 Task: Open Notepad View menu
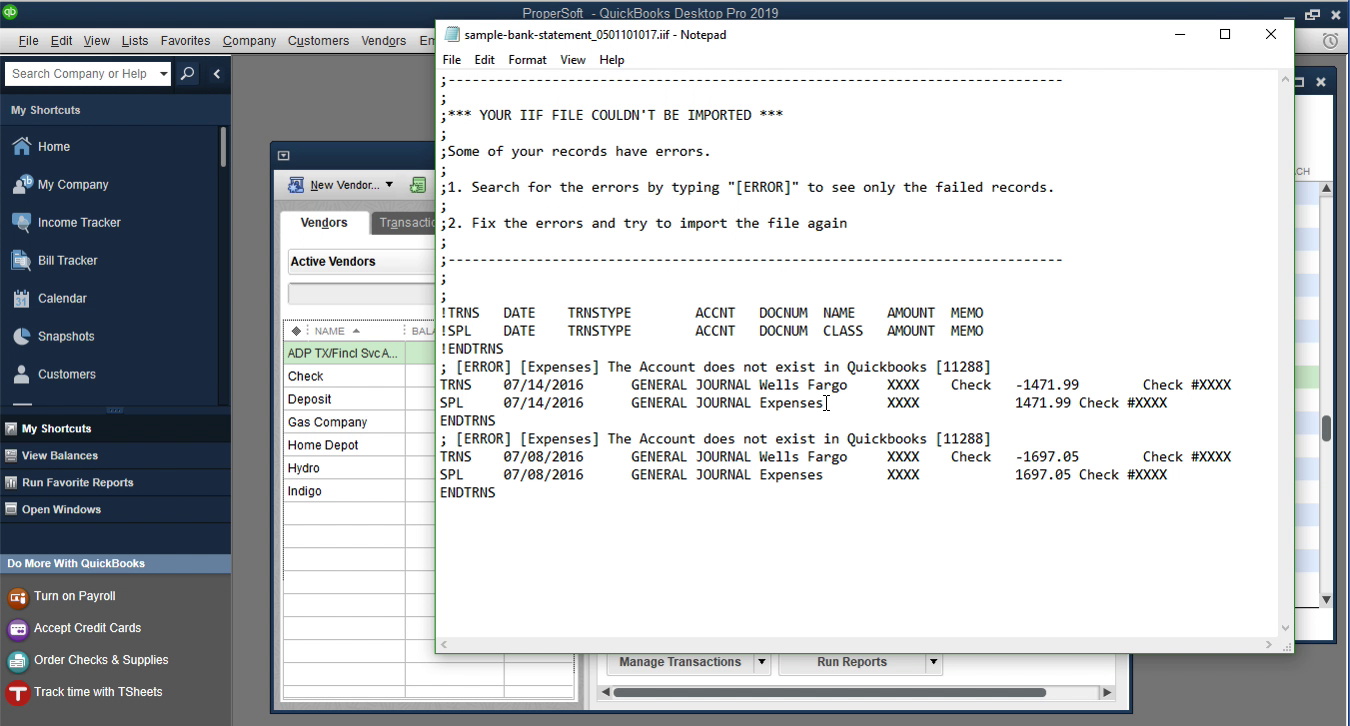tap(573, 60)
